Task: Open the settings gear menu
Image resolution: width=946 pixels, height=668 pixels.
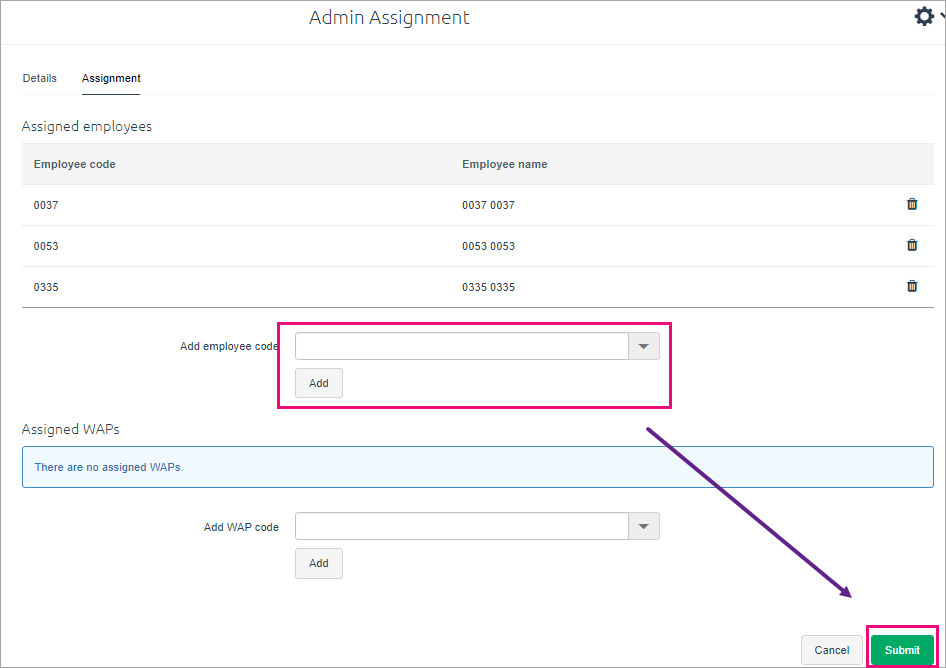Action: coord(924,16)
